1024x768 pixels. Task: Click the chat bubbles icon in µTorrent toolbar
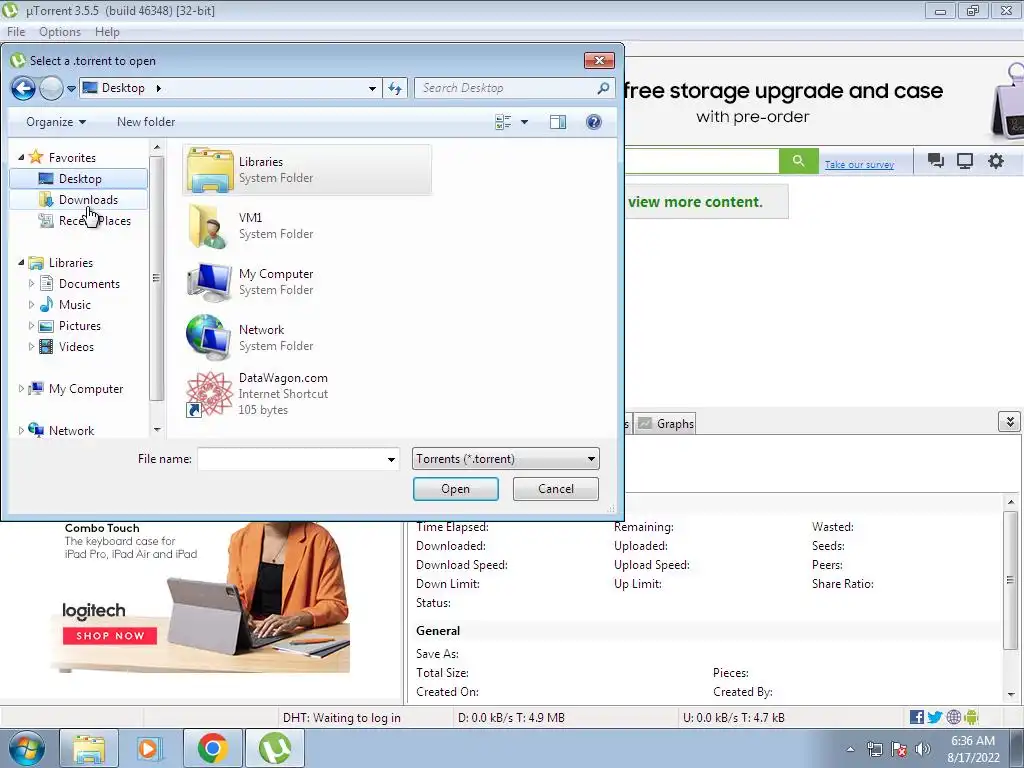click(x=935, y=161)
